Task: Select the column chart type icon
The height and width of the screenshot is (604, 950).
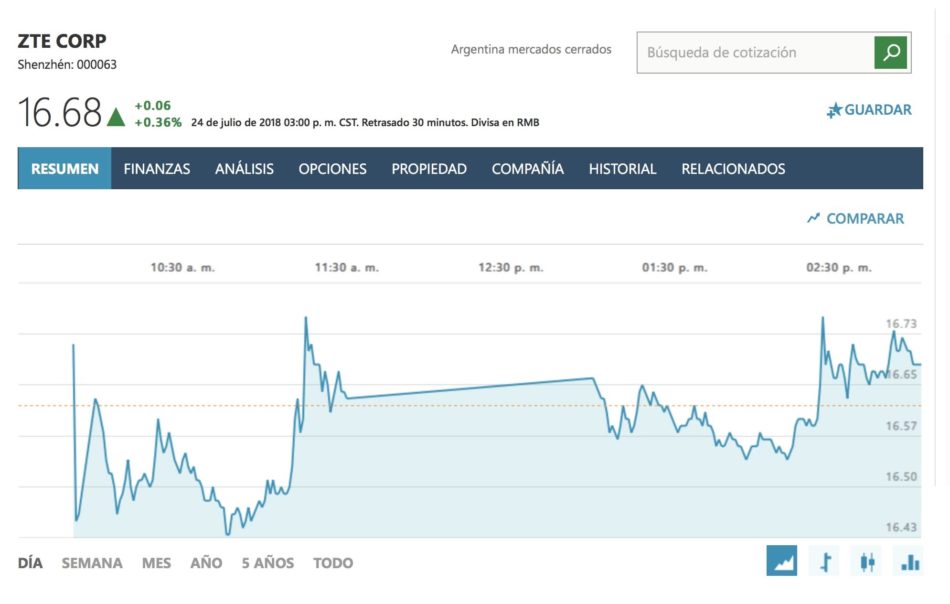Action: pyautogui.click(x=910, y=562)
